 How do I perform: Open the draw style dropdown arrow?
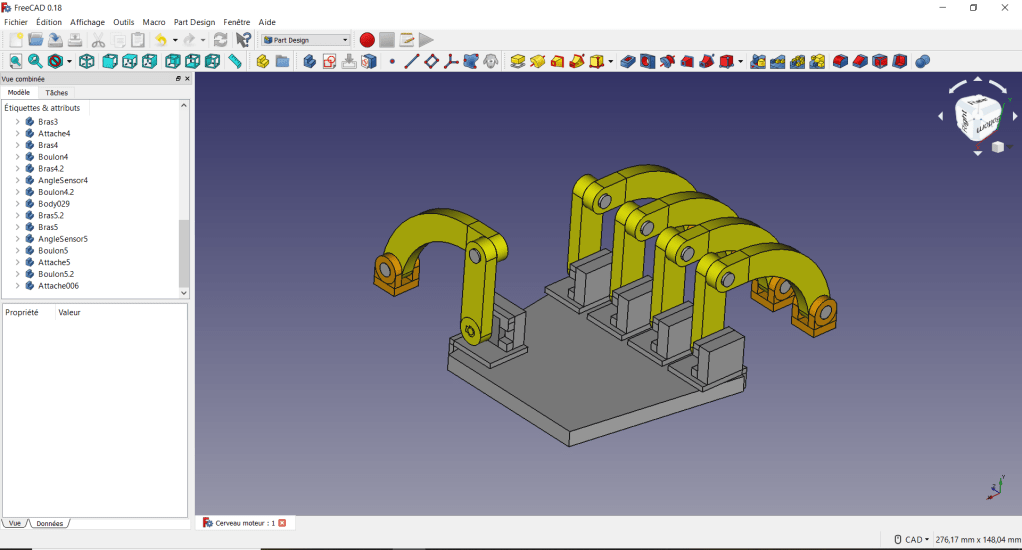(69, 62)
